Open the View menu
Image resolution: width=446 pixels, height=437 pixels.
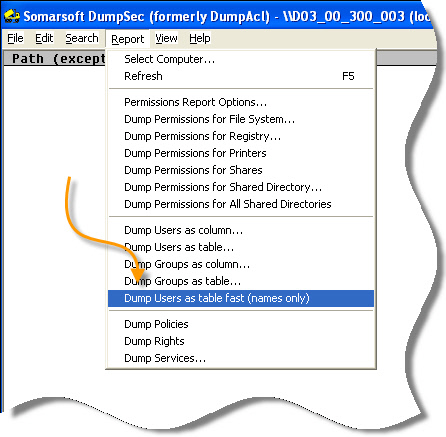click(166, 38)
